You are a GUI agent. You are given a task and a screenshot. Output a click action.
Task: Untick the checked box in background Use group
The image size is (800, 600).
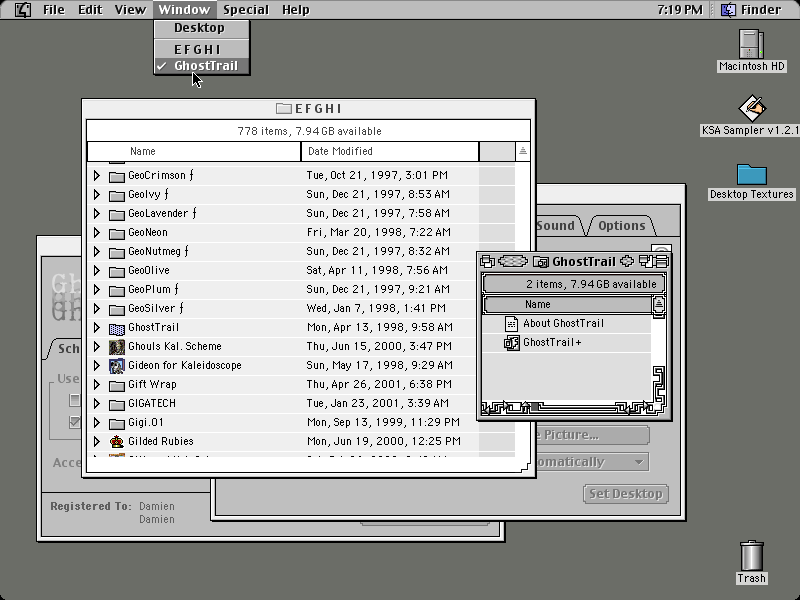tap(74, 422)
